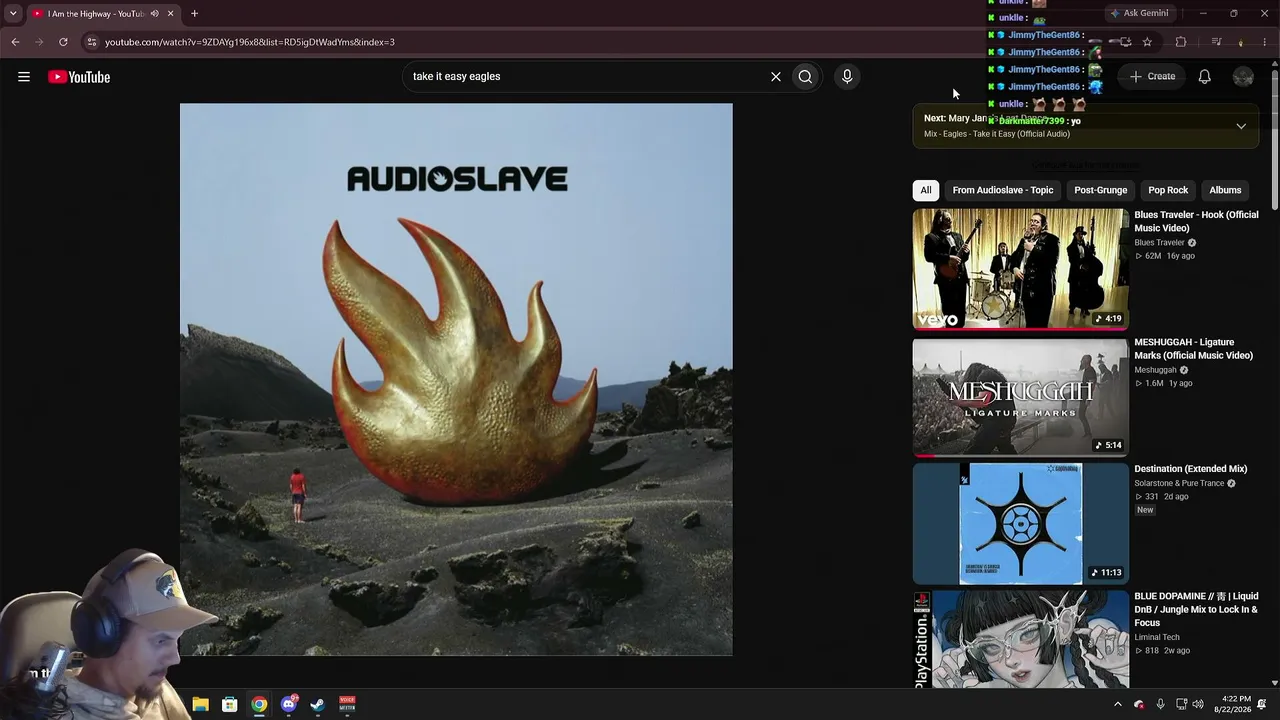Close the I Am the Highway tab
1280x720 pixels.
[x=170, y=14]
